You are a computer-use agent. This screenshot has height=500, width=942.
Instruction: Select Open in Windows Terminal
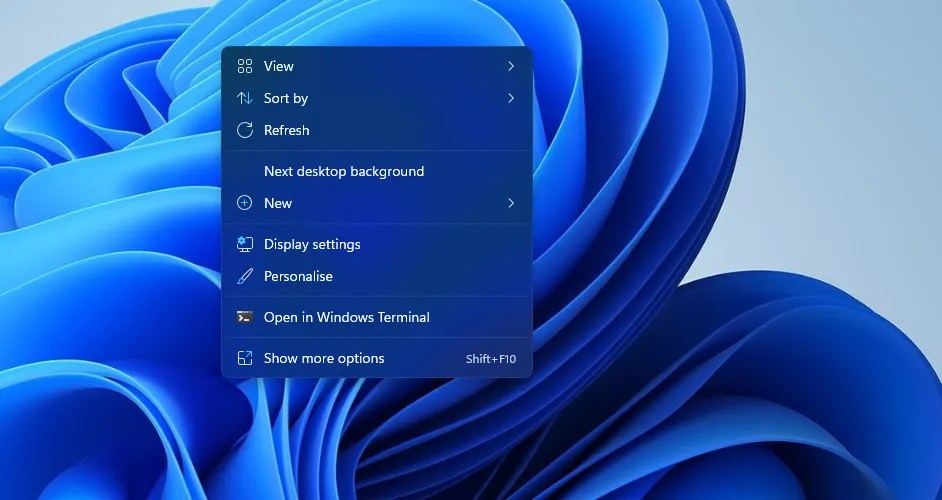pyautogui.click(x=377, y=317)
